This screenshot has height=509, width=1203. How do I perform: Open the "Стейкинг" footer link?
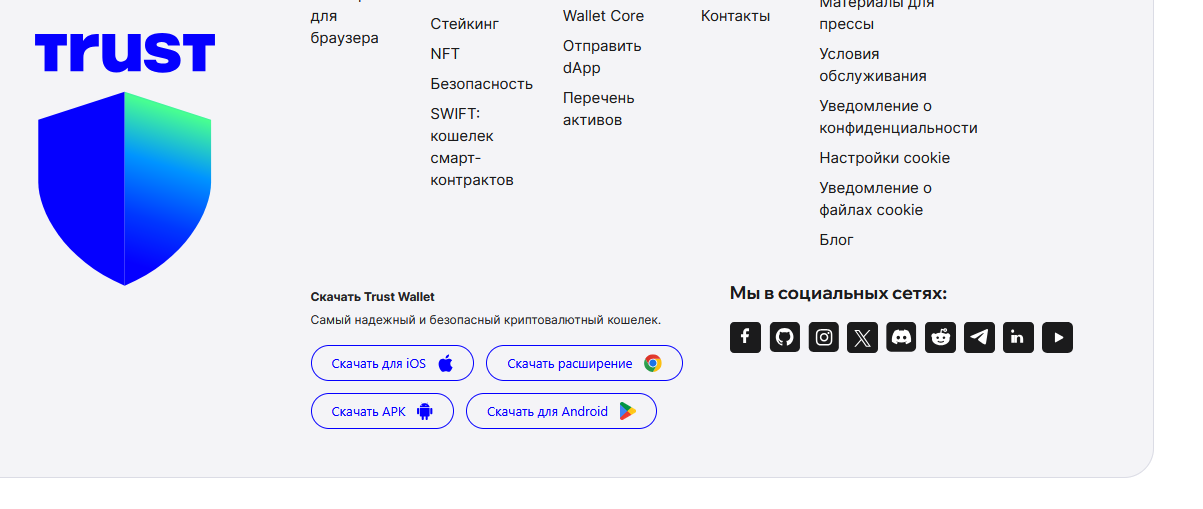[465, 24]
